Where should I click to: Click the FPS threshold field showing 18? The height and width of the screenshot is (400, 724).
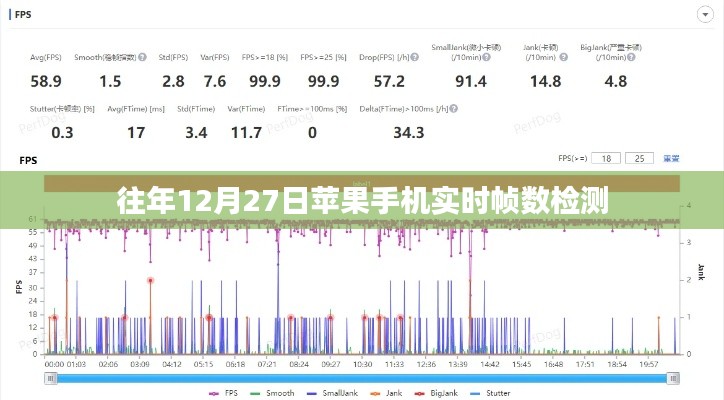(604, 158)
